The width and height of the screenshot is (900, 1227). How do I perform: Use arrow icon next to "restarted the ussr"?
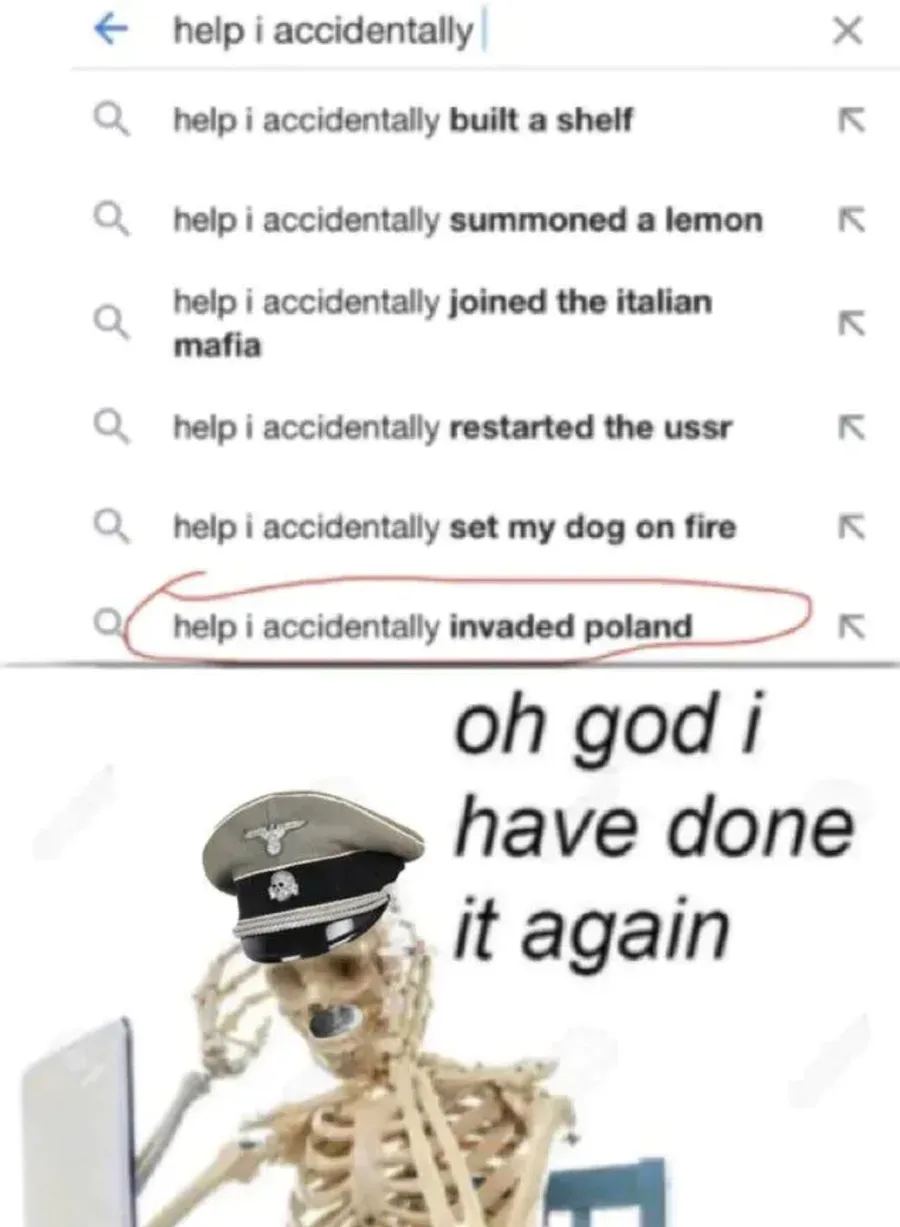tap(849, 428)
